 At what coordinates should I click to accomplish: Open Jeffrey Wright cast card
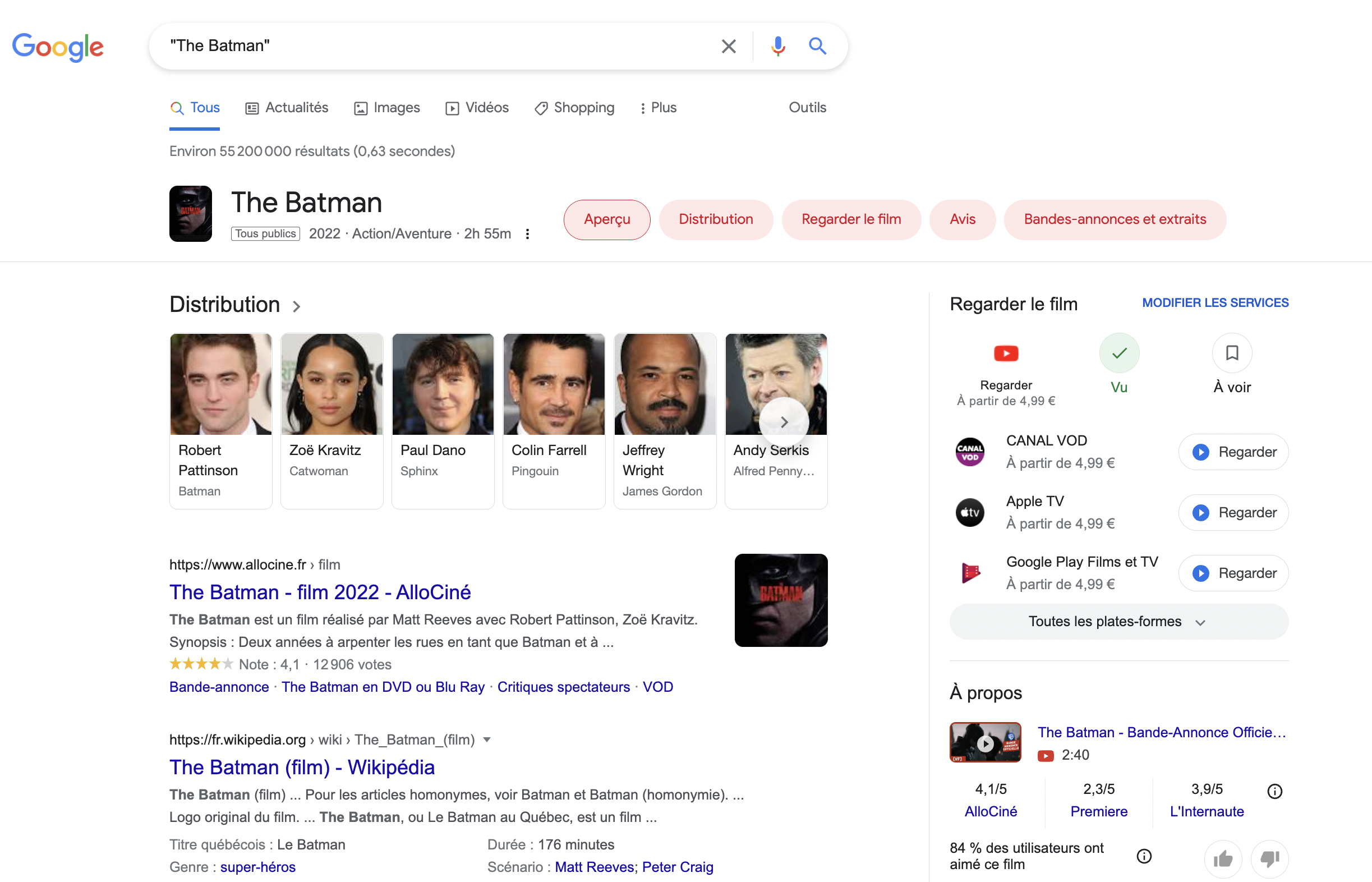click(x=665, y=421)
